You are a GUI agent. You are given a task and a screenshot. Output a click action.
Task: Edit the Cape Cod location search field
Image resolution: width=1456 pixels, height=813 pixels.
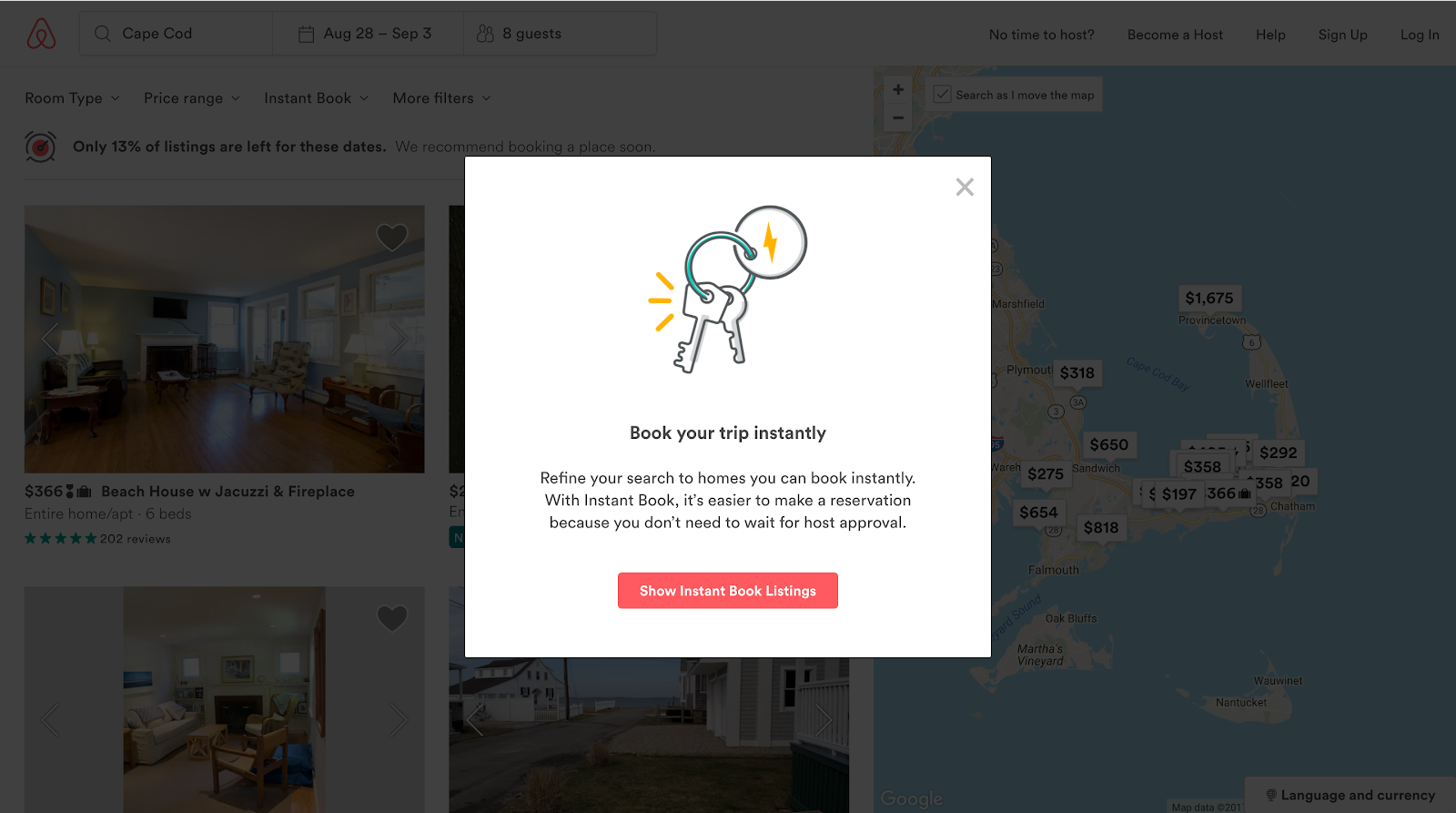pyautogui.click(x=176, y=34)
